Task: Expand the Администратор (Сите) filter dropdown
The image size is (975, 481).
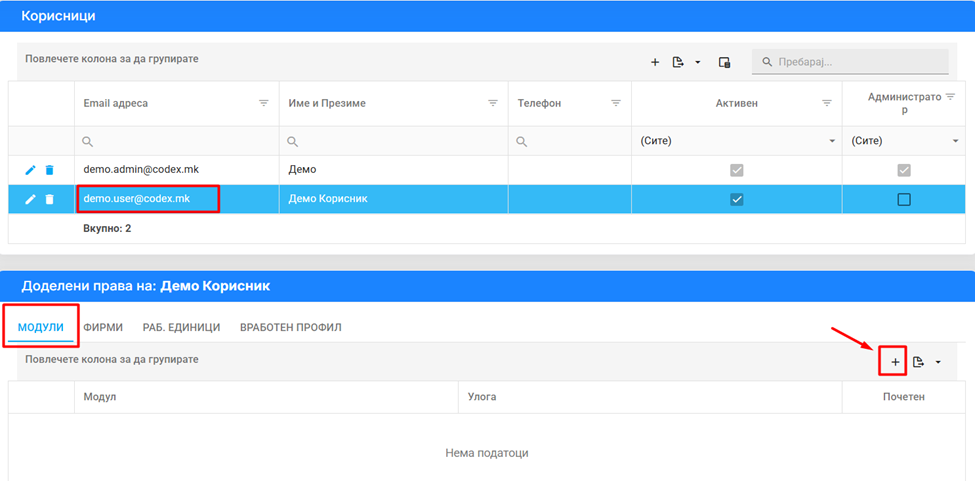Action: [955, 142]
